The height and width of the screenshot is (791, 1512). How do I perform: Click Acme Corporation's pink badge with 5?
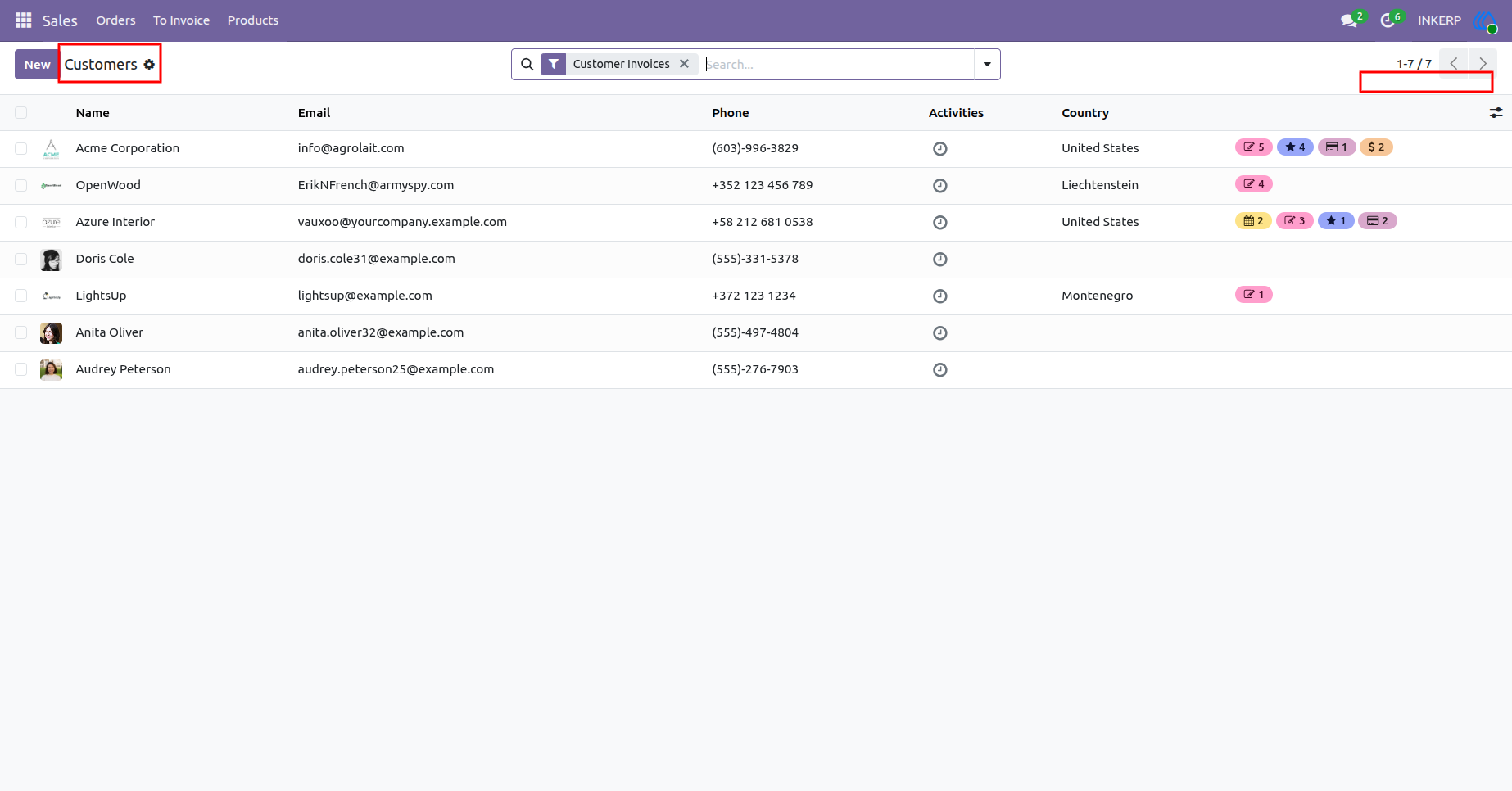(x=1253, y=147)
